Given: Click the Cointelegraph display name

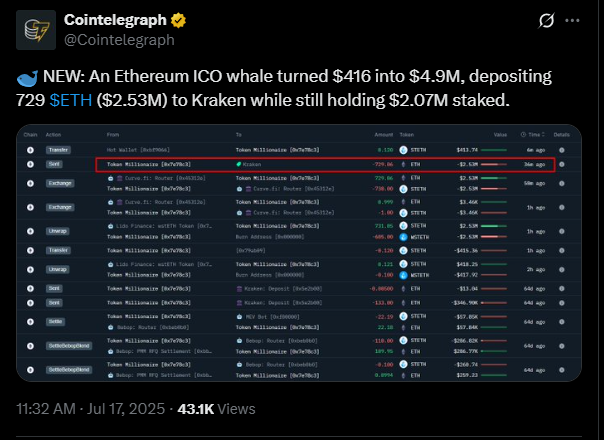Looking at the screenshot, I should click(115, 20).
